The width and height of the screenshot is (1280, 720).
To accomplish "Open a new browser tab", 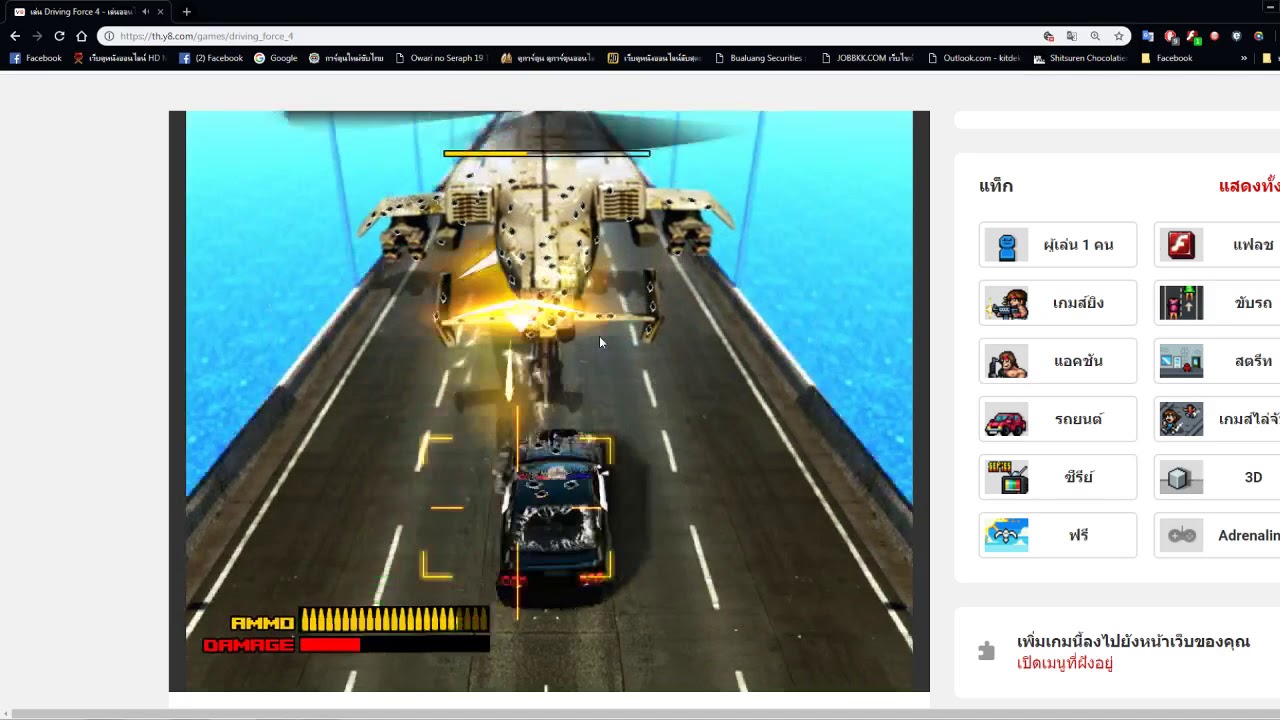I will 186,12.
